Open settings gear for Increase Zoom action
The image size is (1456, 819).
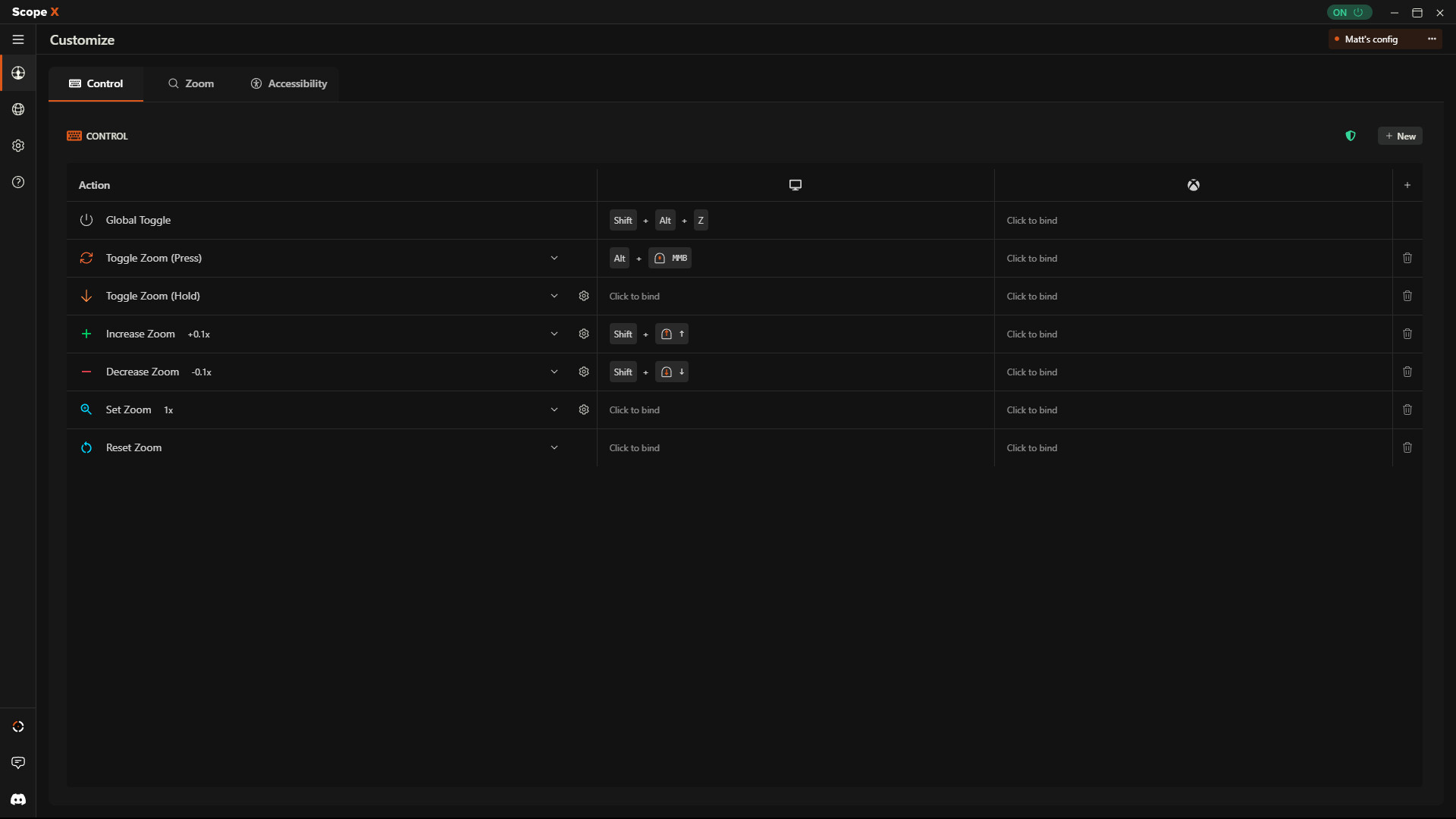584,334
